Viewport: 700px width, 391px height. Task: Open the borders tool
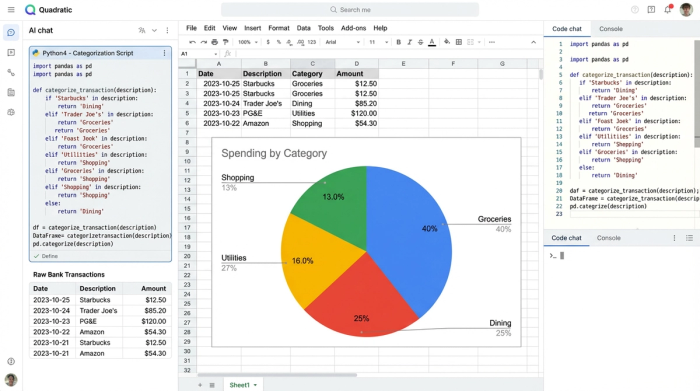[458, 42]
